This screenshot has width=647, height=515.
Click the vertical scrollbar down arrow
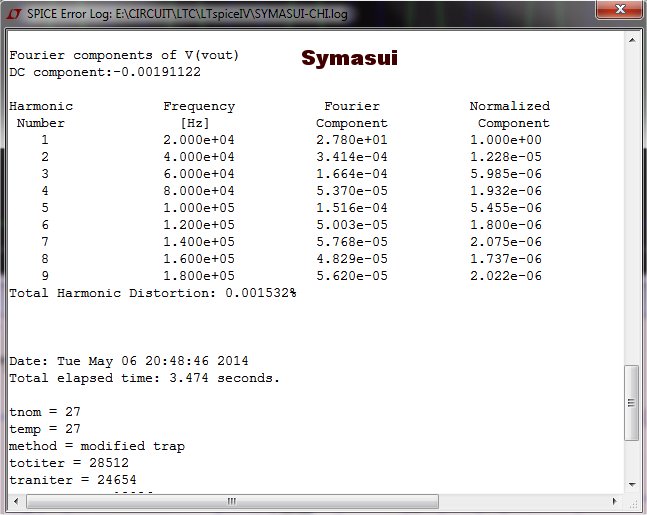pyautogui.click(x=632, y=484)
